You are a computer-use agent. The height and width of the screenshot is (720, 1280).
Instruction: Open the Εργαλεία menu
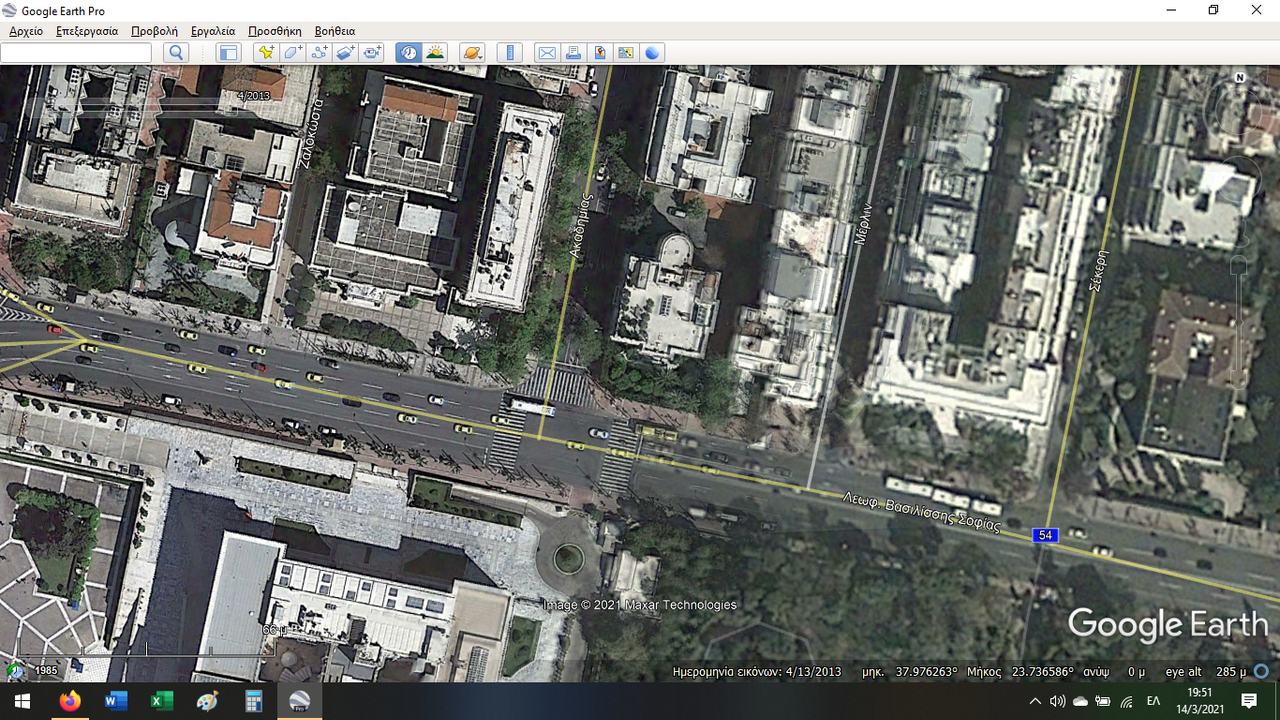point(212,31)
